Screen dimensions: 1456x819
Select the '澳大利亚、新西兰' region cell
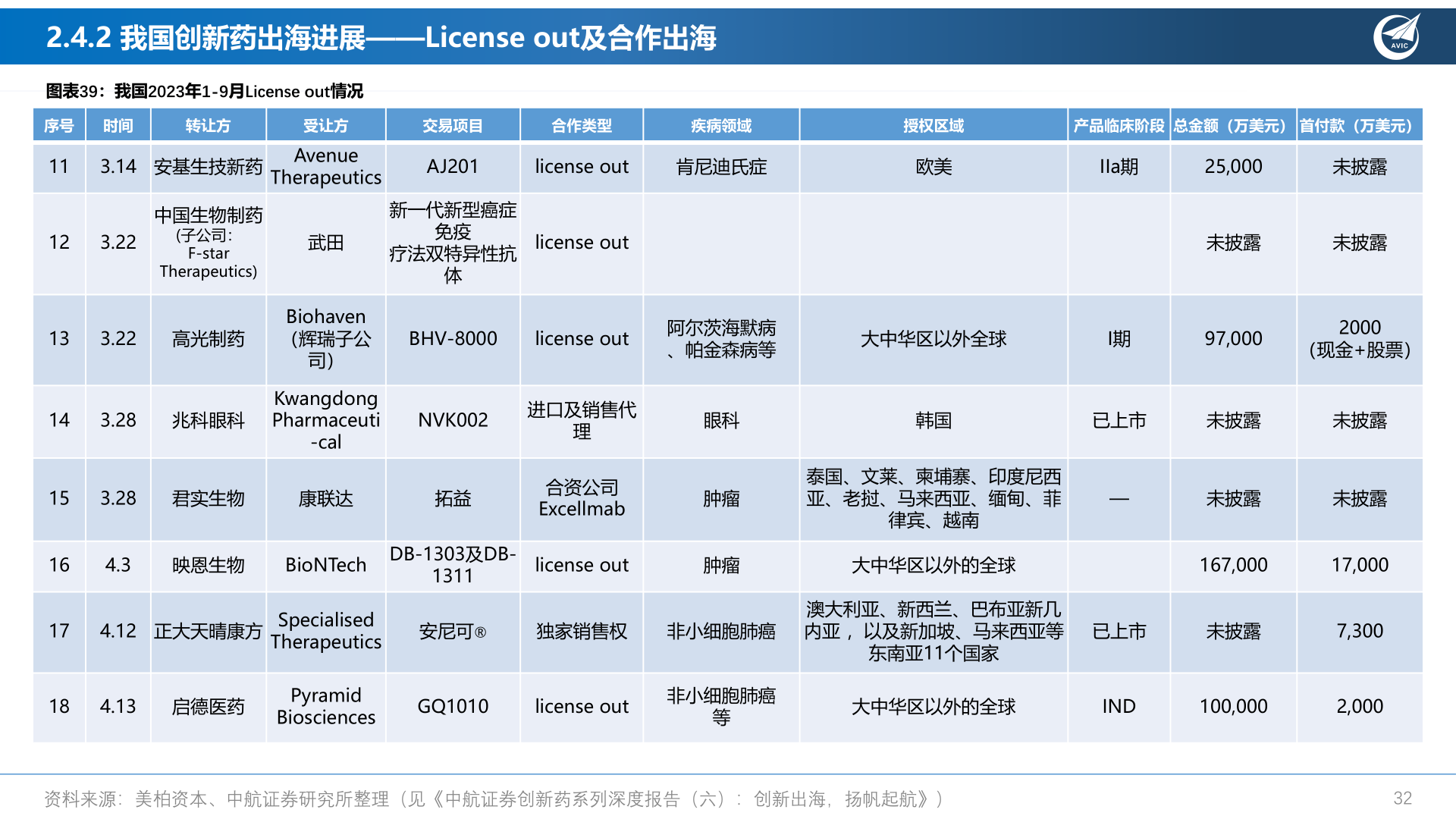click(x=934, y=632)
